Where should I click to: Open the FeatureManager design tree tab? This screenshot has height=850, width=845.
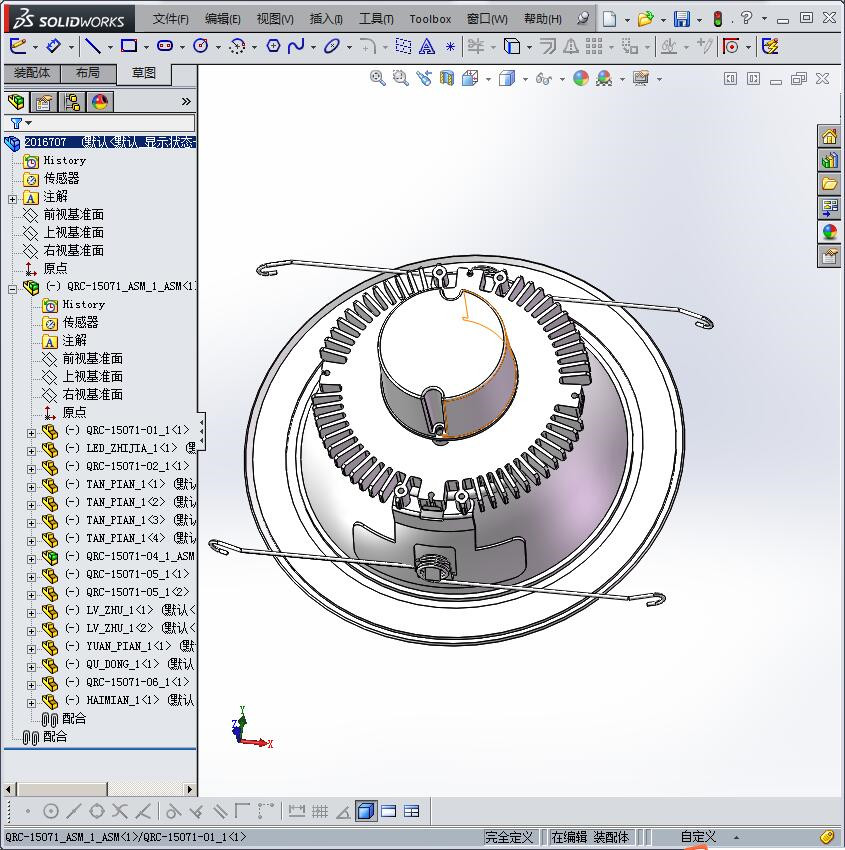[x=16, y=101]
